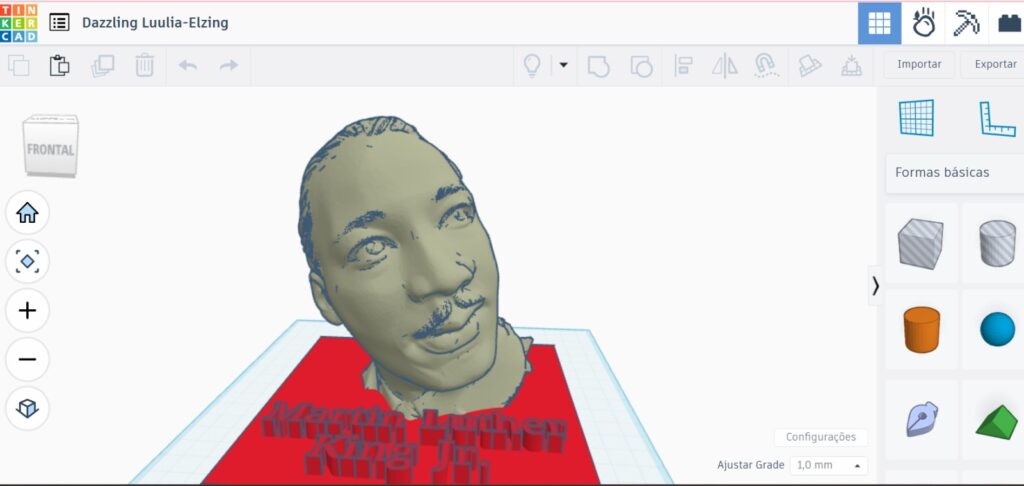The width and height of the screenshot is (1024, 486).
Task: Zoom out with the minus button
Action: (x=27, y=359)
